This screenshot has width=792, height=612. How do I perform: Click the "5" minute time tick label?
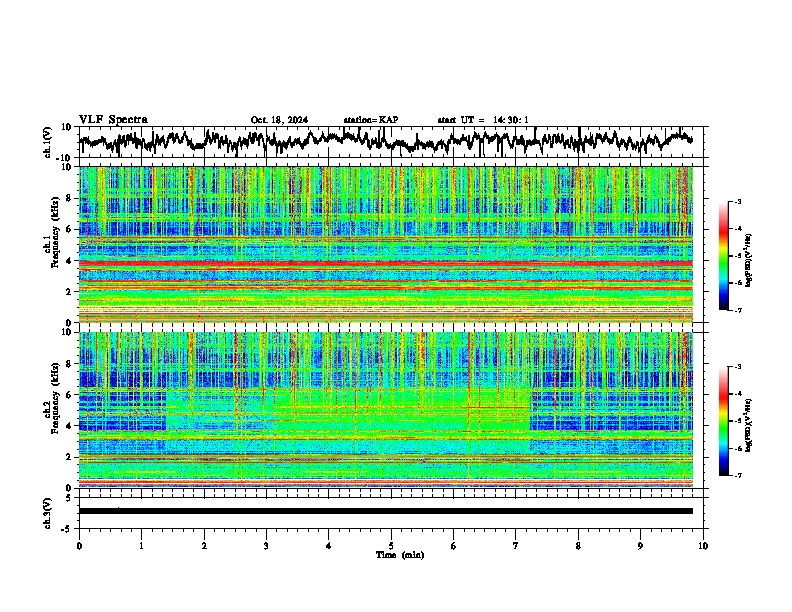click(391, 546)
